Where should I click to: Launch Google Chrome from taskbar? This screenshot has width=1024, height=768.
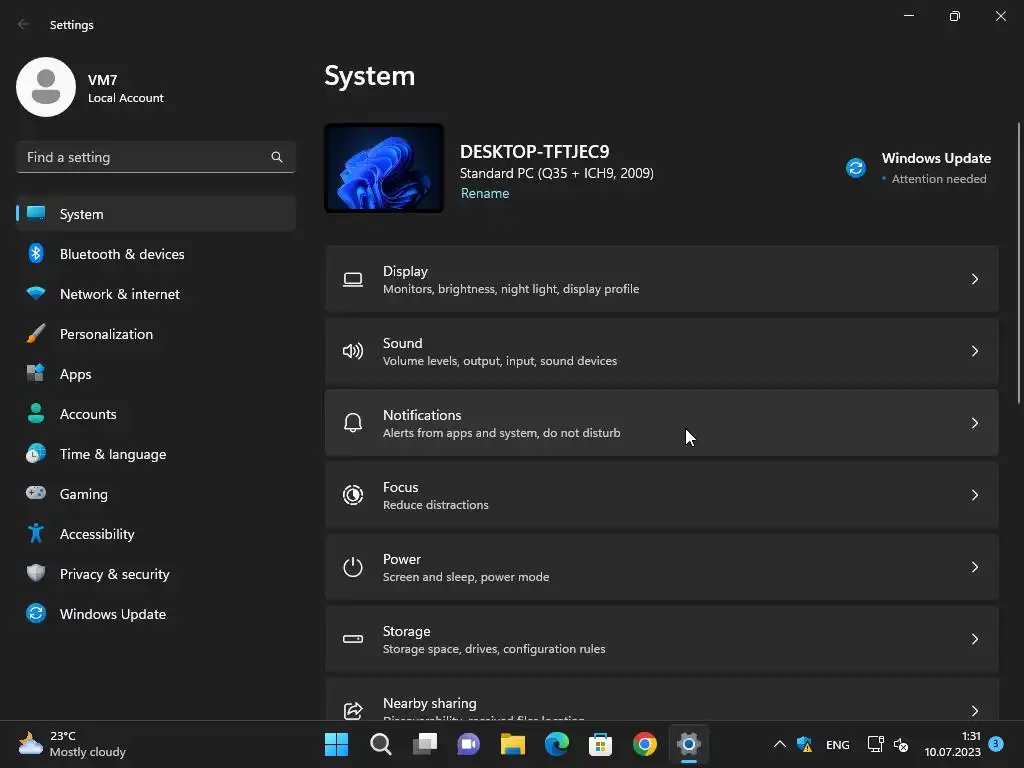coord(645,744)
